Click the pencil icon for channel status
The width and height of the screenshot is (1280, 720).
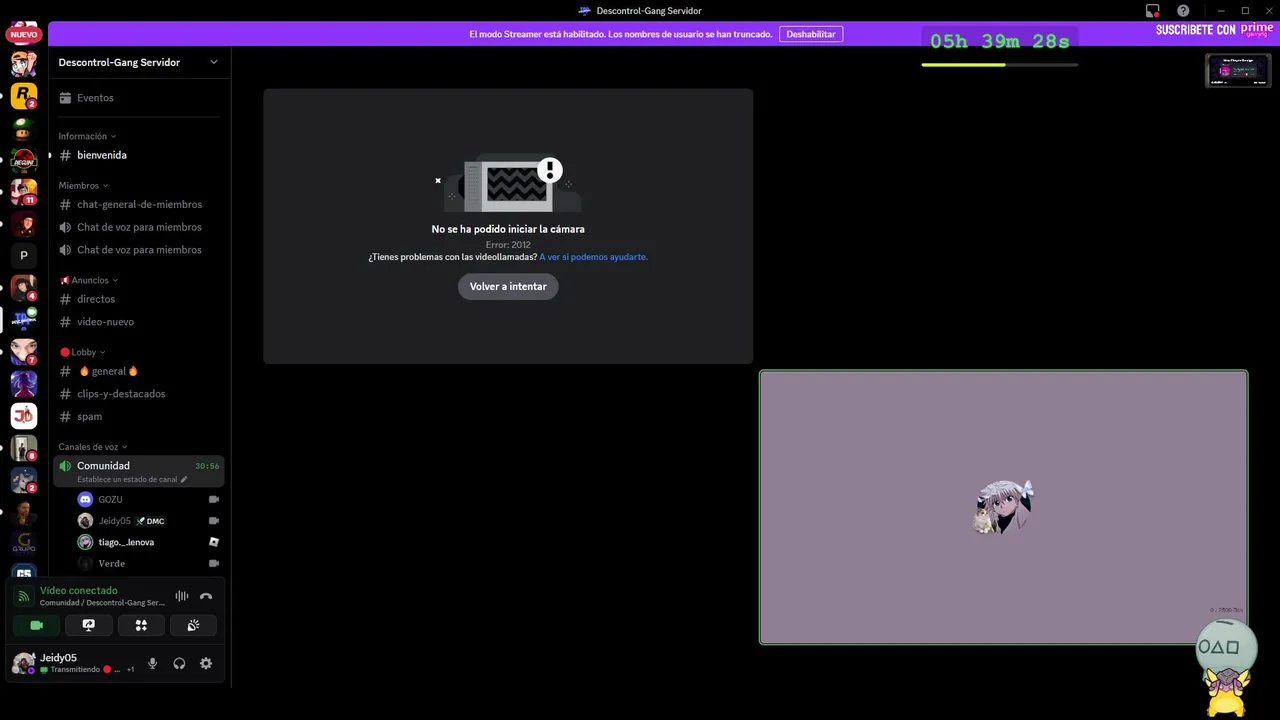(x=184, y=479)
